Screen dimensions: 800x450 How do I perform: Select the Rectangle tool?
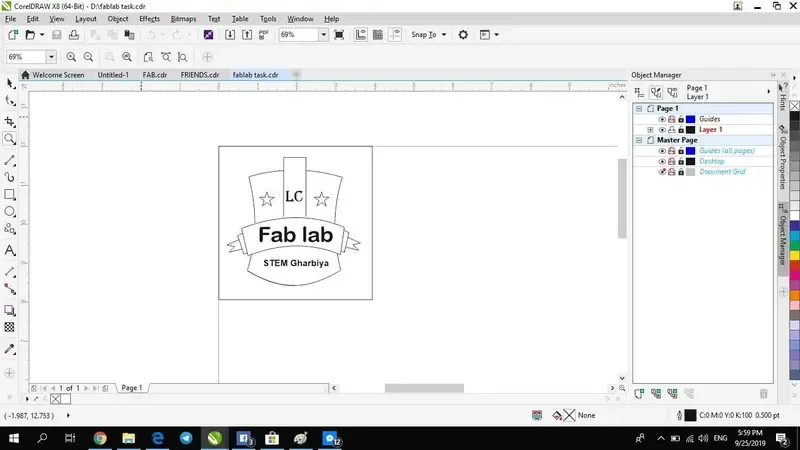[10, 194]
